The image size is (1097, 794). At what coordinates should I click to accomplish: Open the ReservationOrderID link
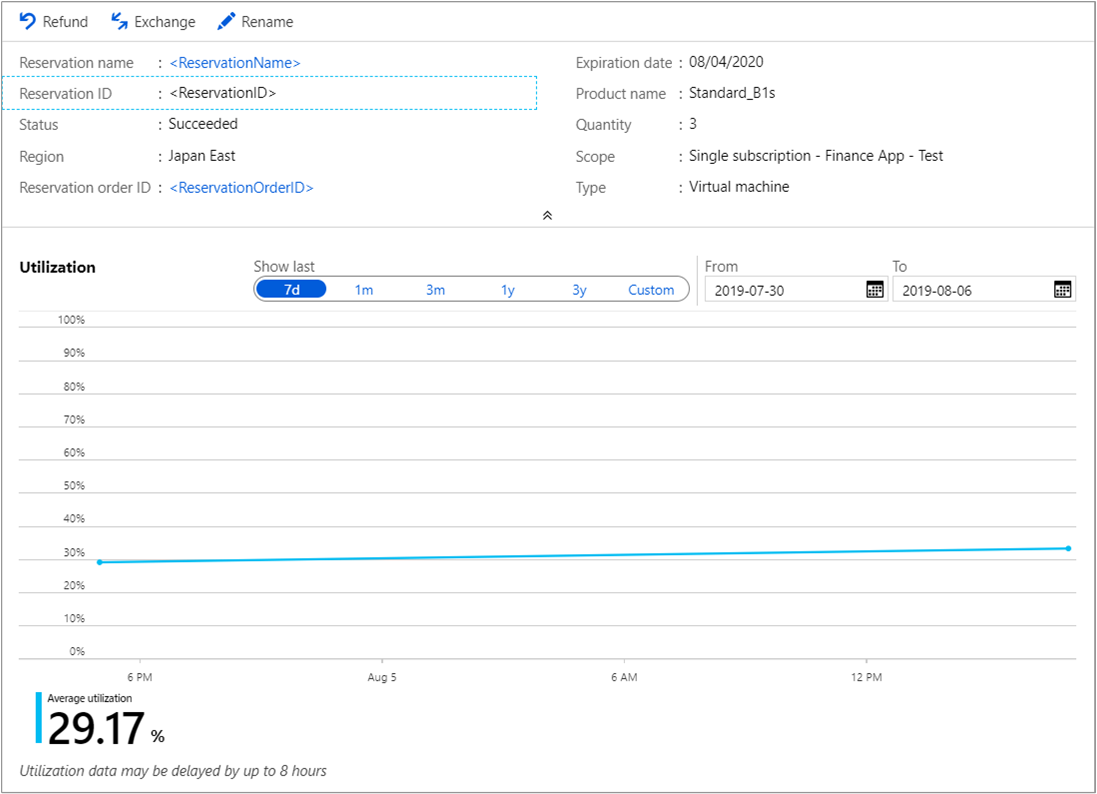241,188
